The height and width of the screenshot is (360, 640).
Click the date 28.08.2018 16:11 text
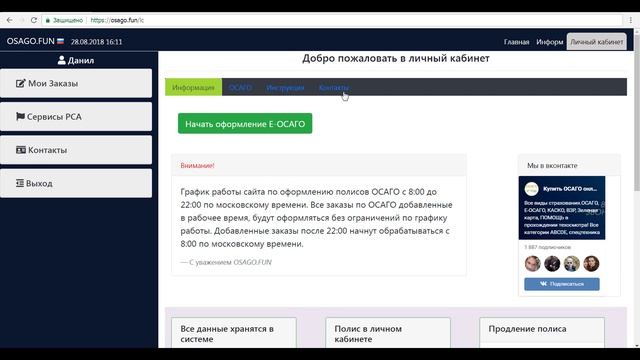[x=96, y=42]
